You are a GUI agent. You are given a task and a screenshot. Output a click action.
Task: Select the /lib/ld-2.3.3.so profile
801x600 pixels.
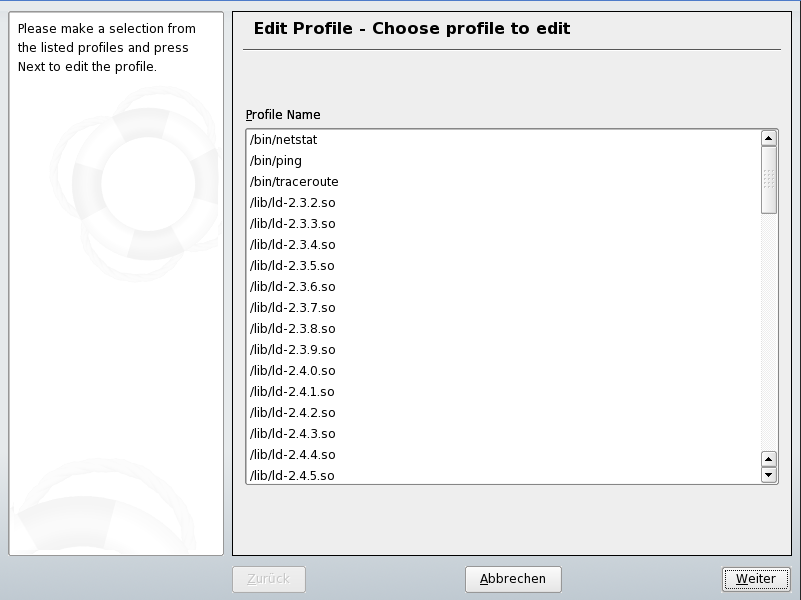point(293,223)
